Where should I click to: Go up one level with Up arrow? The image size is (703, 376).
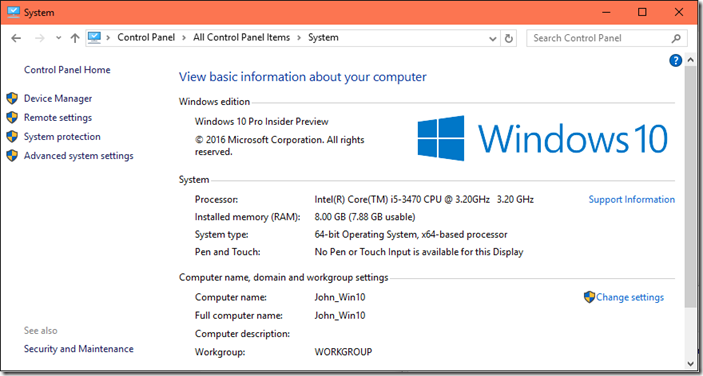pyautogui.click(x=75, y=38)
